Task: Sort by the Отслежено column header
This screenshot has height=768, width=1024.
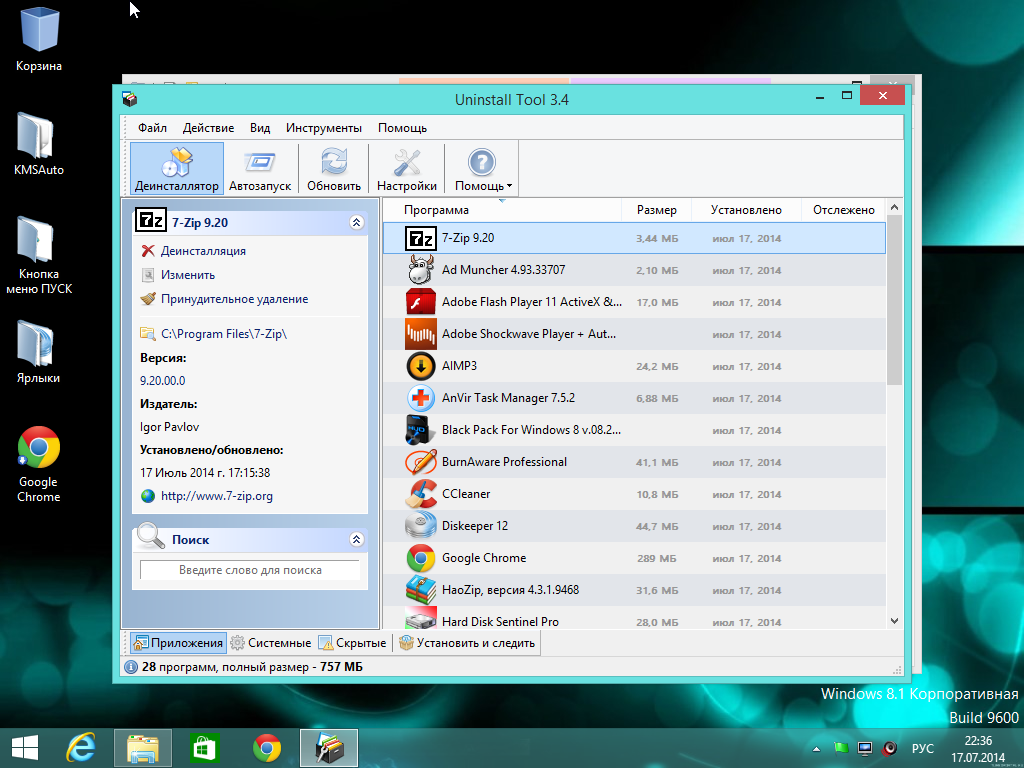Action: coord(843,210)
